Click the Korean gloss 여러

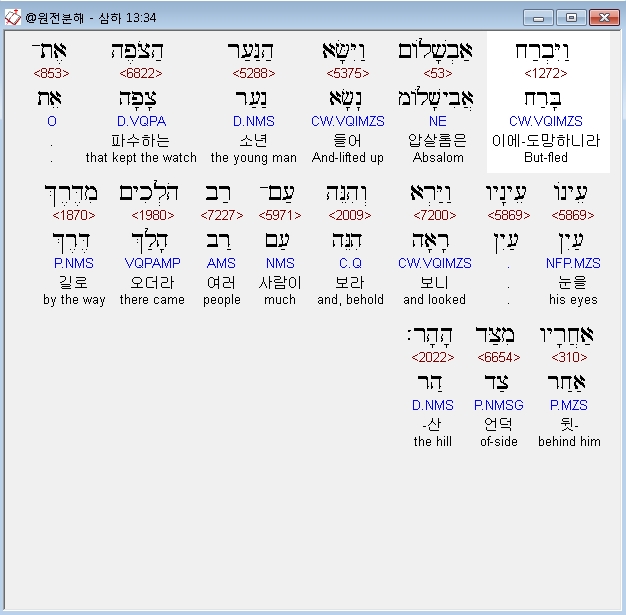tap(221, 282)
